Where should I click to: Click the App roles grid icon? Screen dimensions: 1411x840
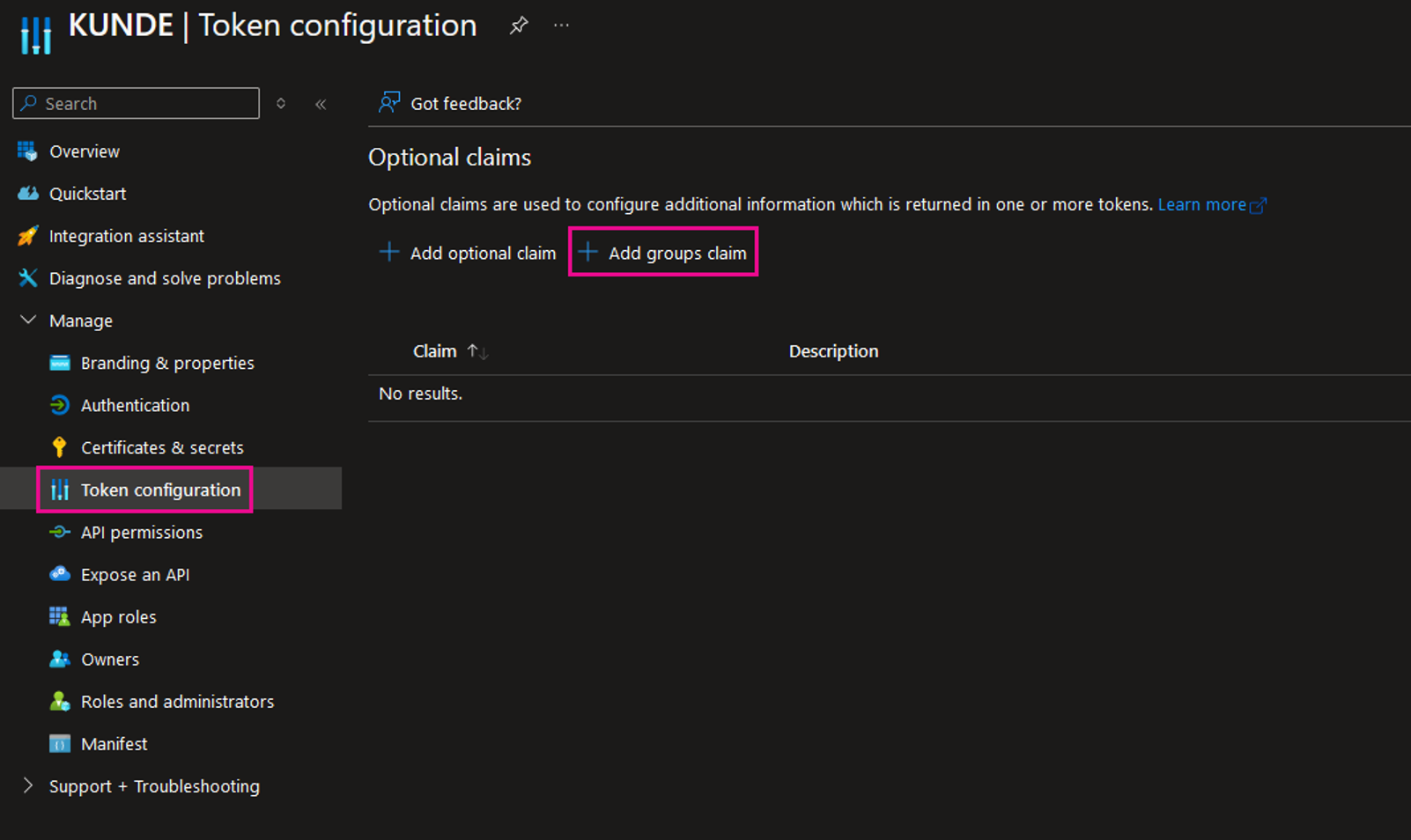pyautogui.click(x=59, y=616)
